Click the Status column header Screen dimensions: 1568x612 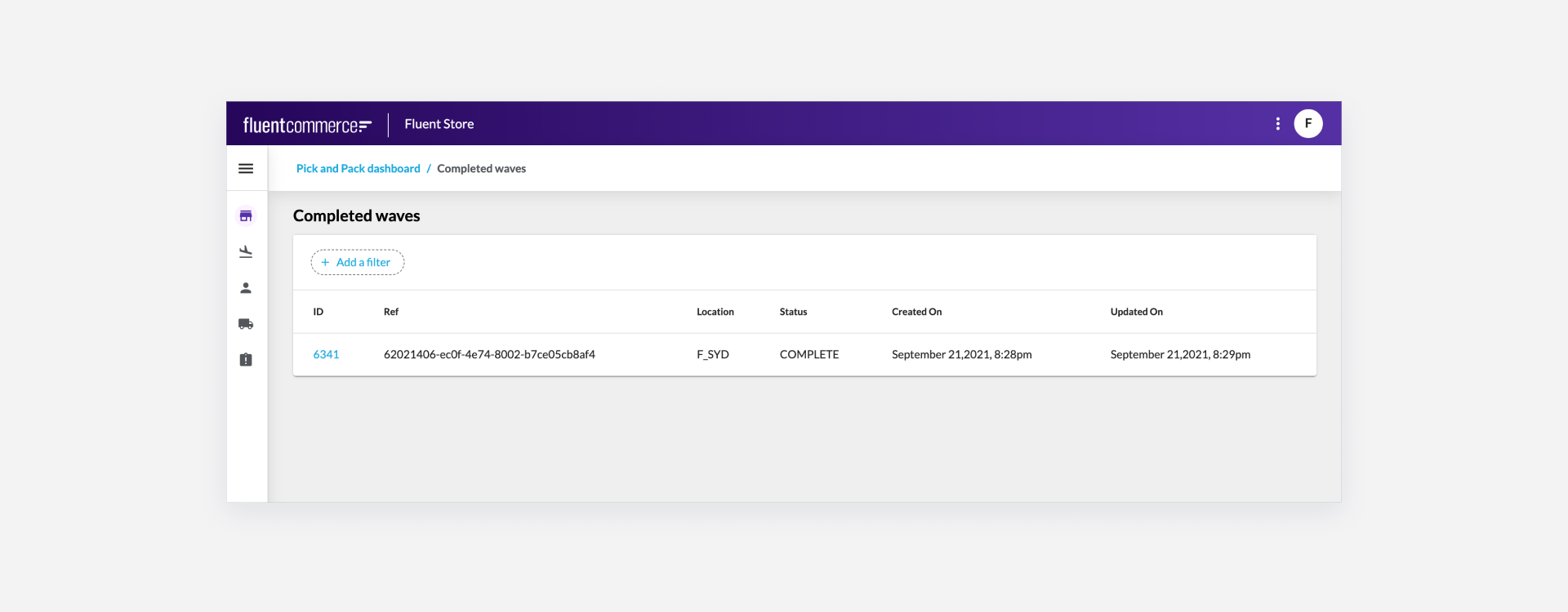pyautogui.click(x=793, y=312)
